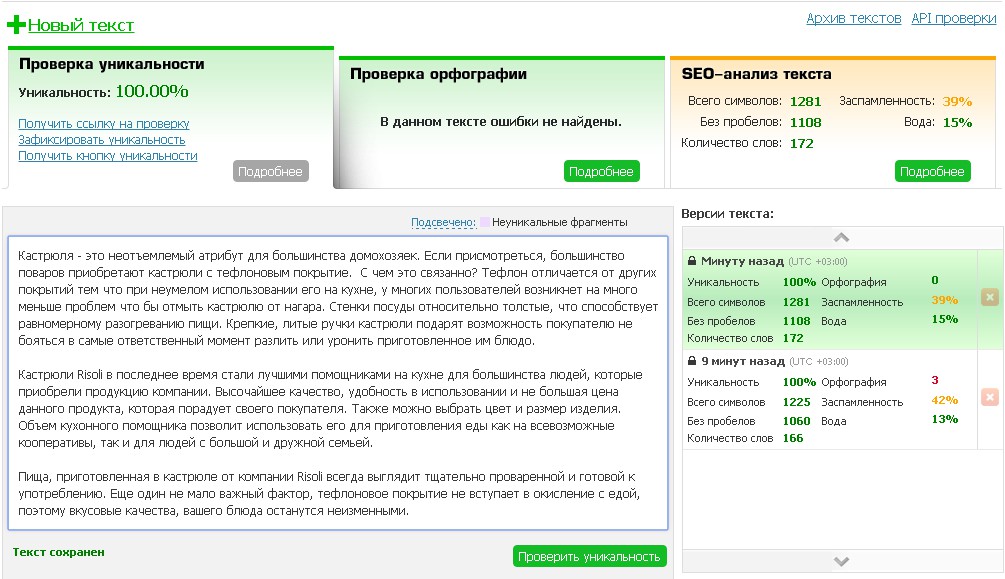Click gray Подробнее button in uniqueness panel
Viewport: 1005px width, 579px height.
click(x=270, y=171)
